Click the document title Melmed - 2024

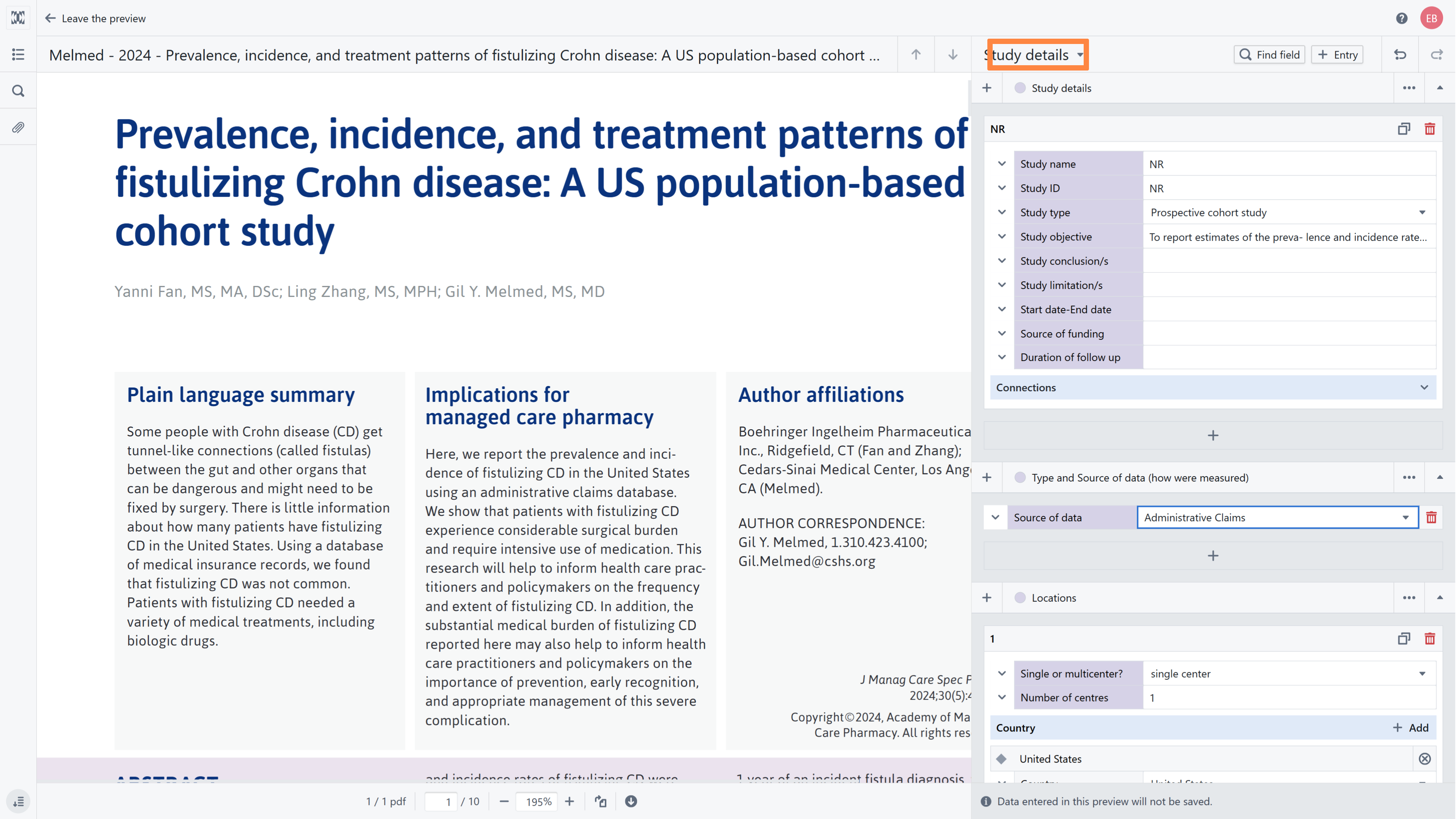click(x=464, y=55)
